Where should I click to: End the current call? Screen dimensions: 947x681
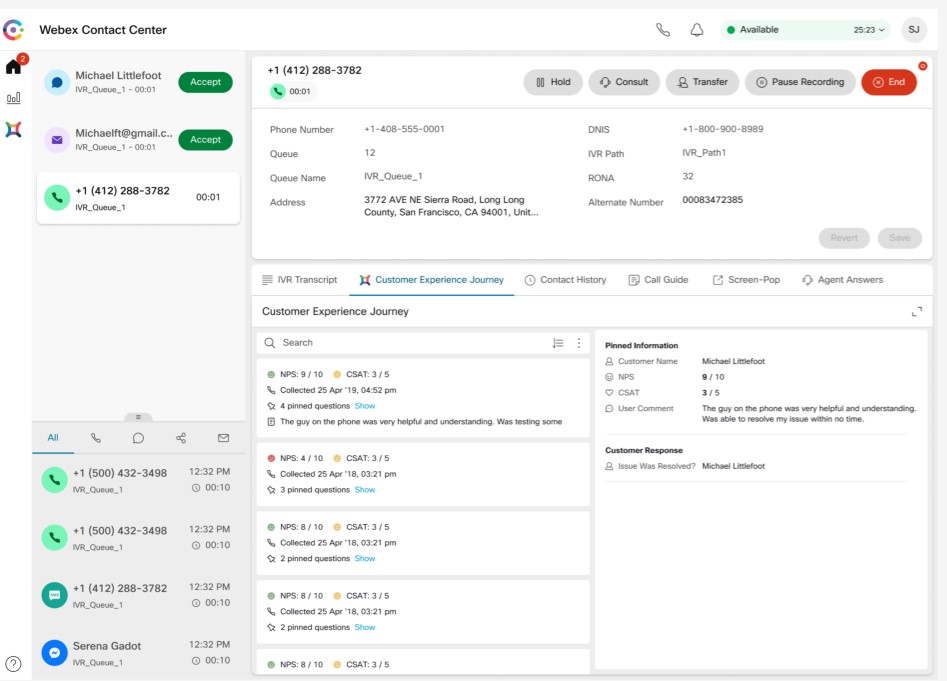click(888, 82)
